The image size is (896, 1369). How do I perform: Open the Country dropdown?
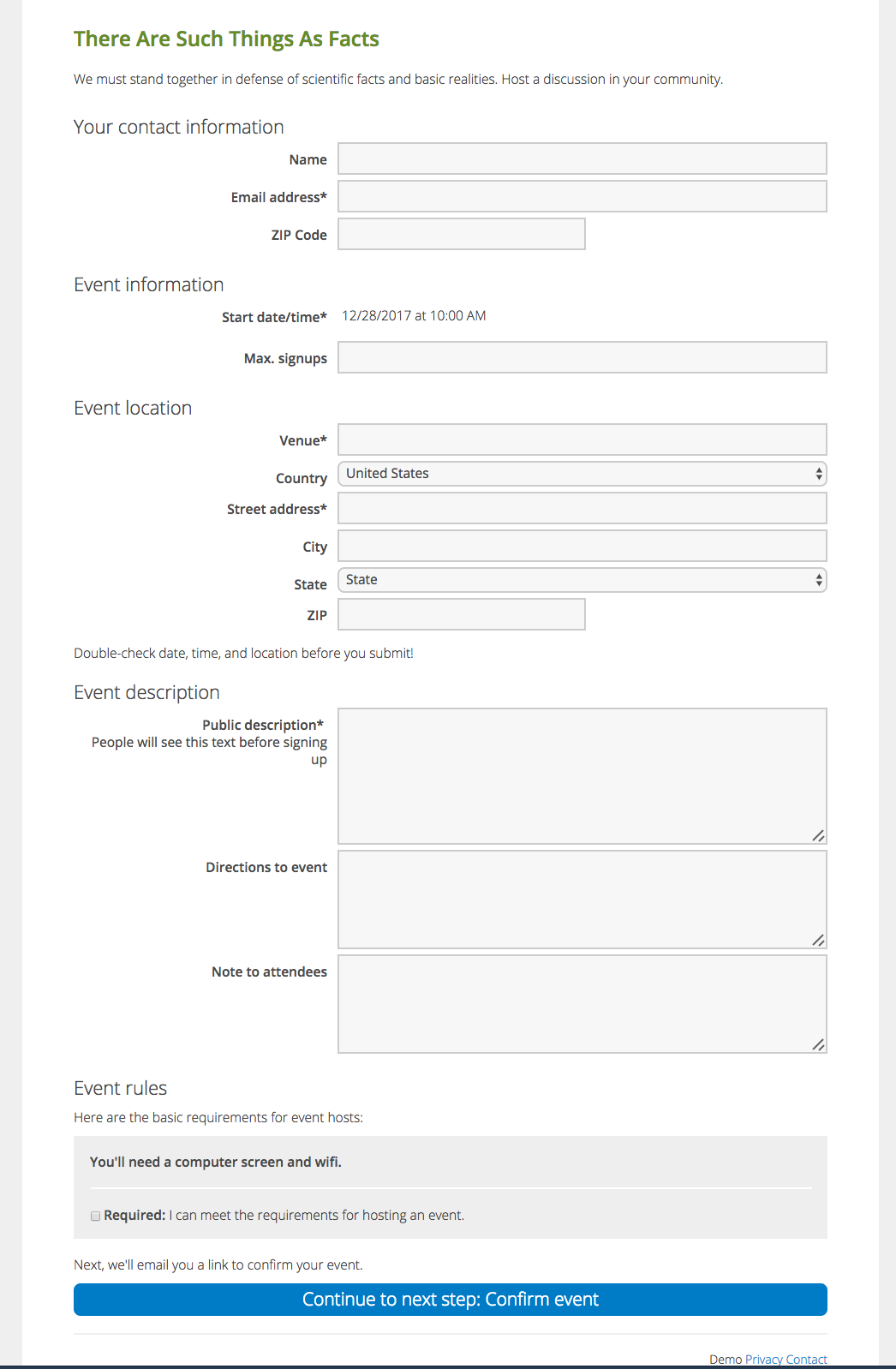click(582, 474)
